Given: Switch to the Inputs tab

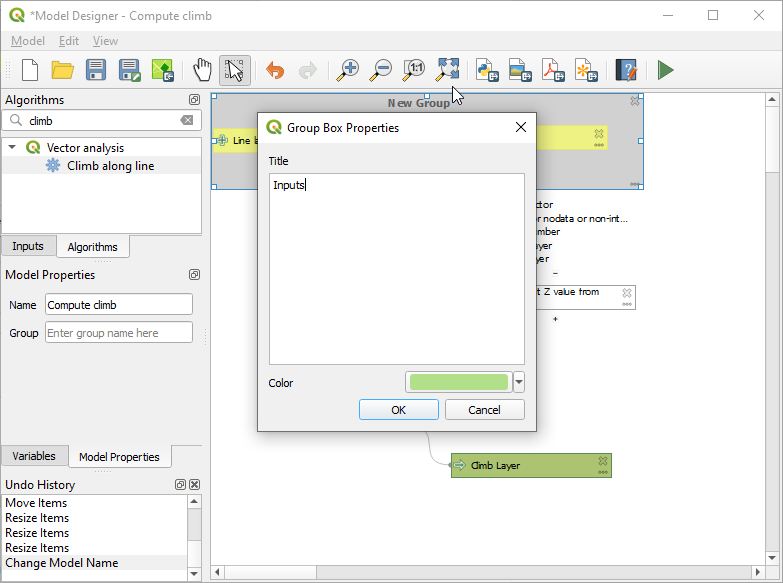Looking at the screenshot, I should tap(28, 246).
